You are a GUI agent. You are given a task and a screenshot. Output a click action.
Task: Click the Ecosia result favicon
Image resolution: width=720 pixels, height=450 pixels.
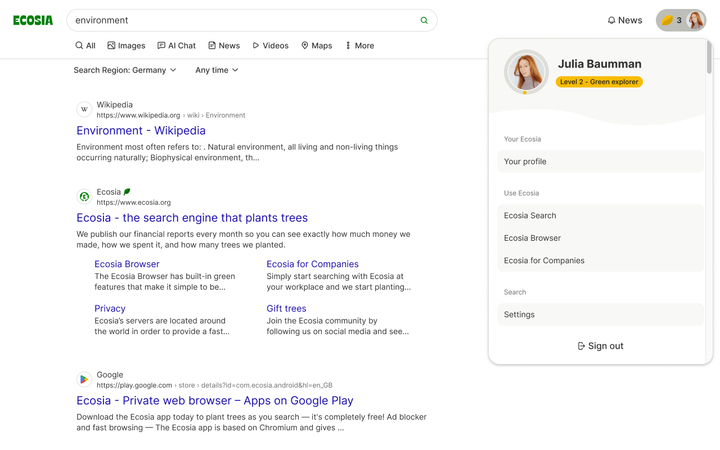click(x=84, y=197)
